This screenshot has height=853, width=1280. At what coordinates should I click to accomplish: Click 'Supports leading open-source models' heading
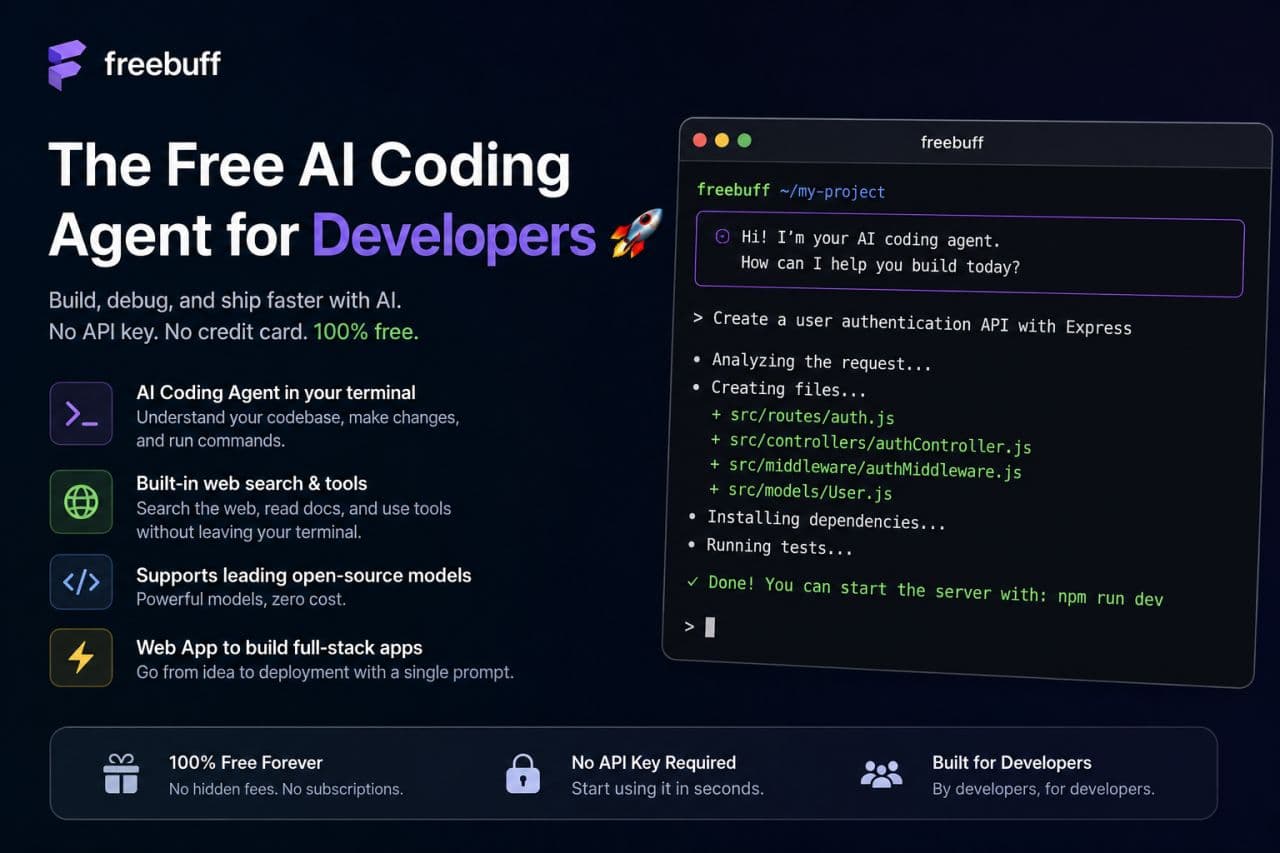point(304,575)
